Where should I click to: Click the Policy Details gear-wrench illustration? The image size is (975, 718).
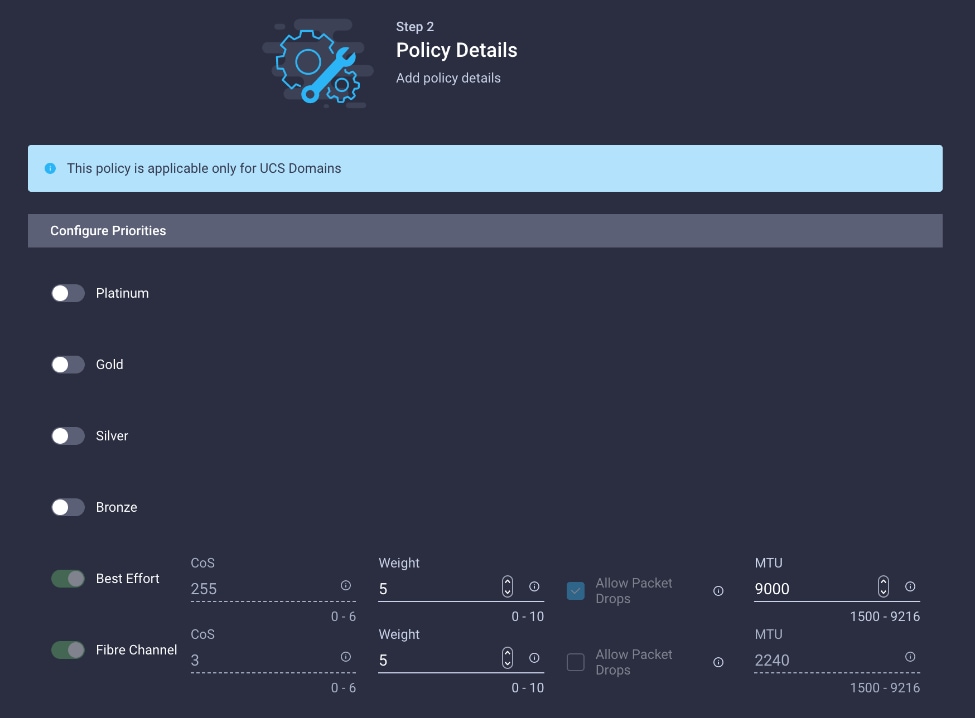(x=318, y=65)
